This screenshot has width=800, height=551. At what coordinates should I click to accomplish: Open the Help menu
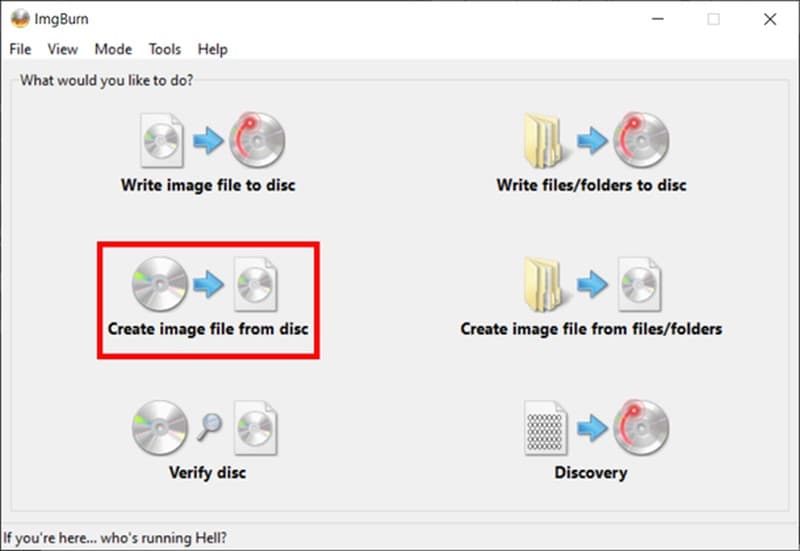click(x=212, y=49)
